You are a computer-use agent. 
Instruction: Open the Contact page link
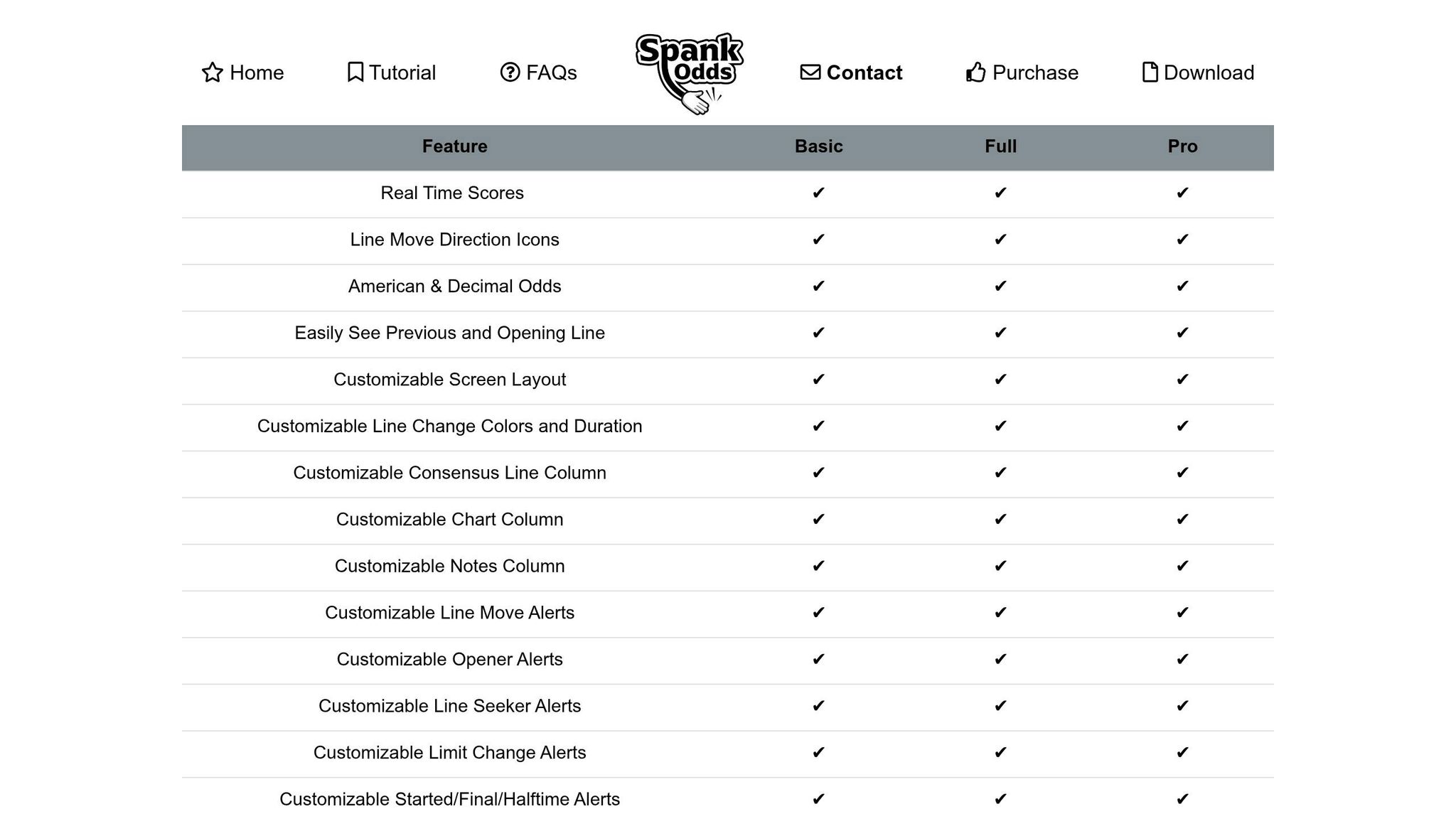(864, 73)
